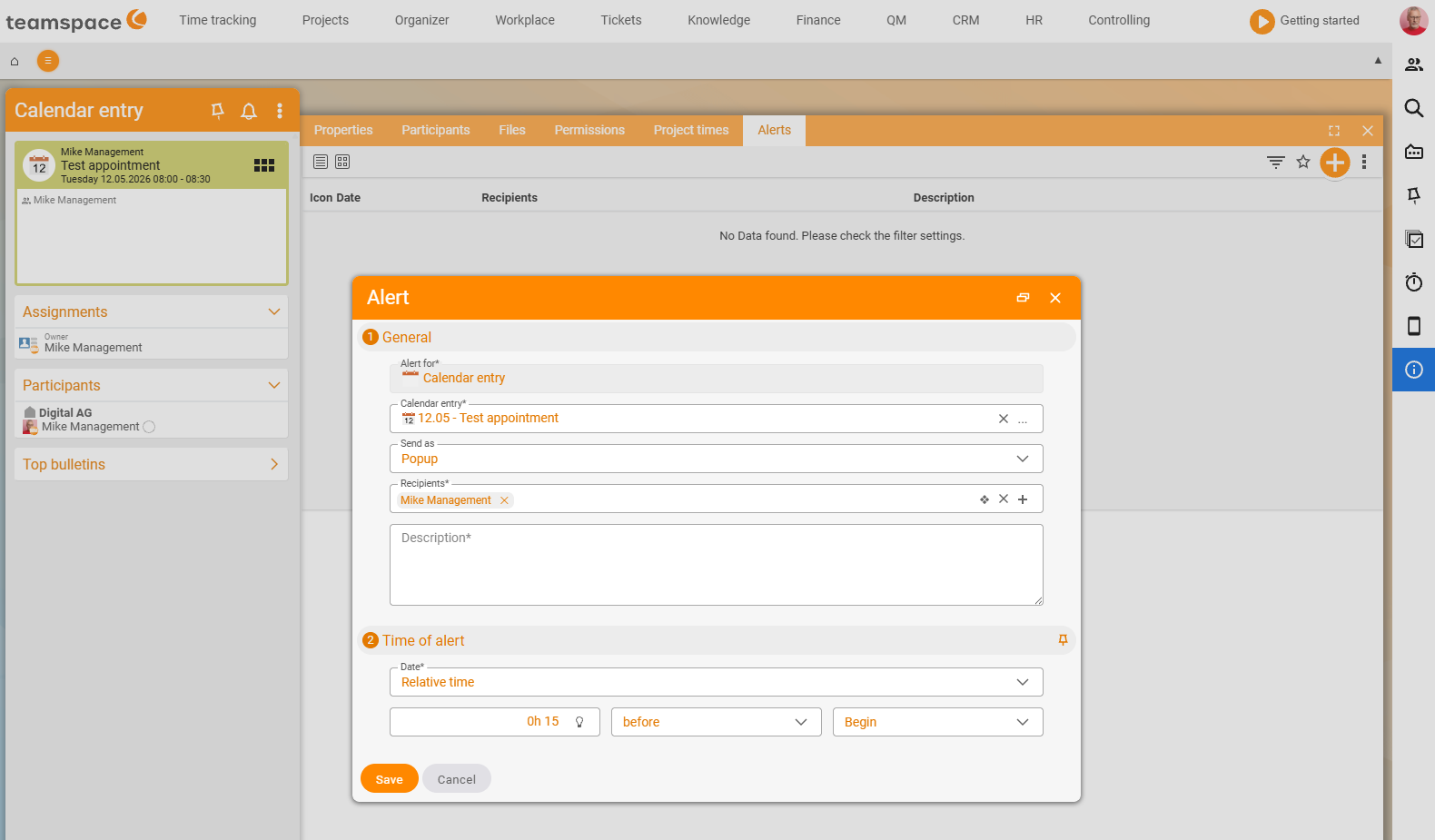Image resolution: width=1435 pixels, height=840 pixels.
Task: Open the stopwatch timer in right sidebar
Action: (x=1414, y=282)
